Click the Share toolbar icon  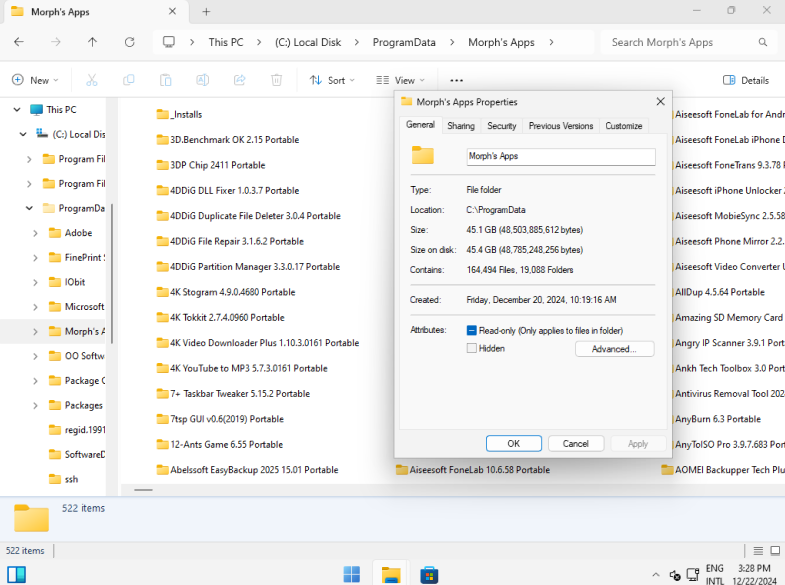240,80
